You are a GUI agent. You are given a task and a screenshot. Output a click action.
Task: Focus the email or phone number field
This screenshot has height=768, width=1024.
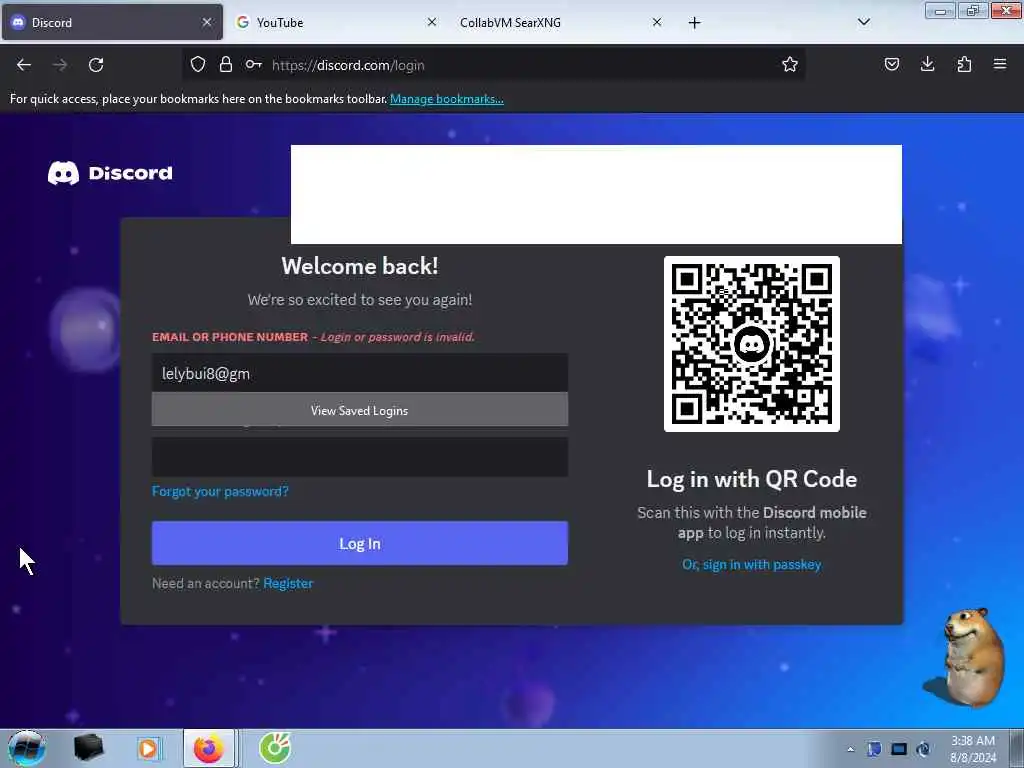click(360, 373)
